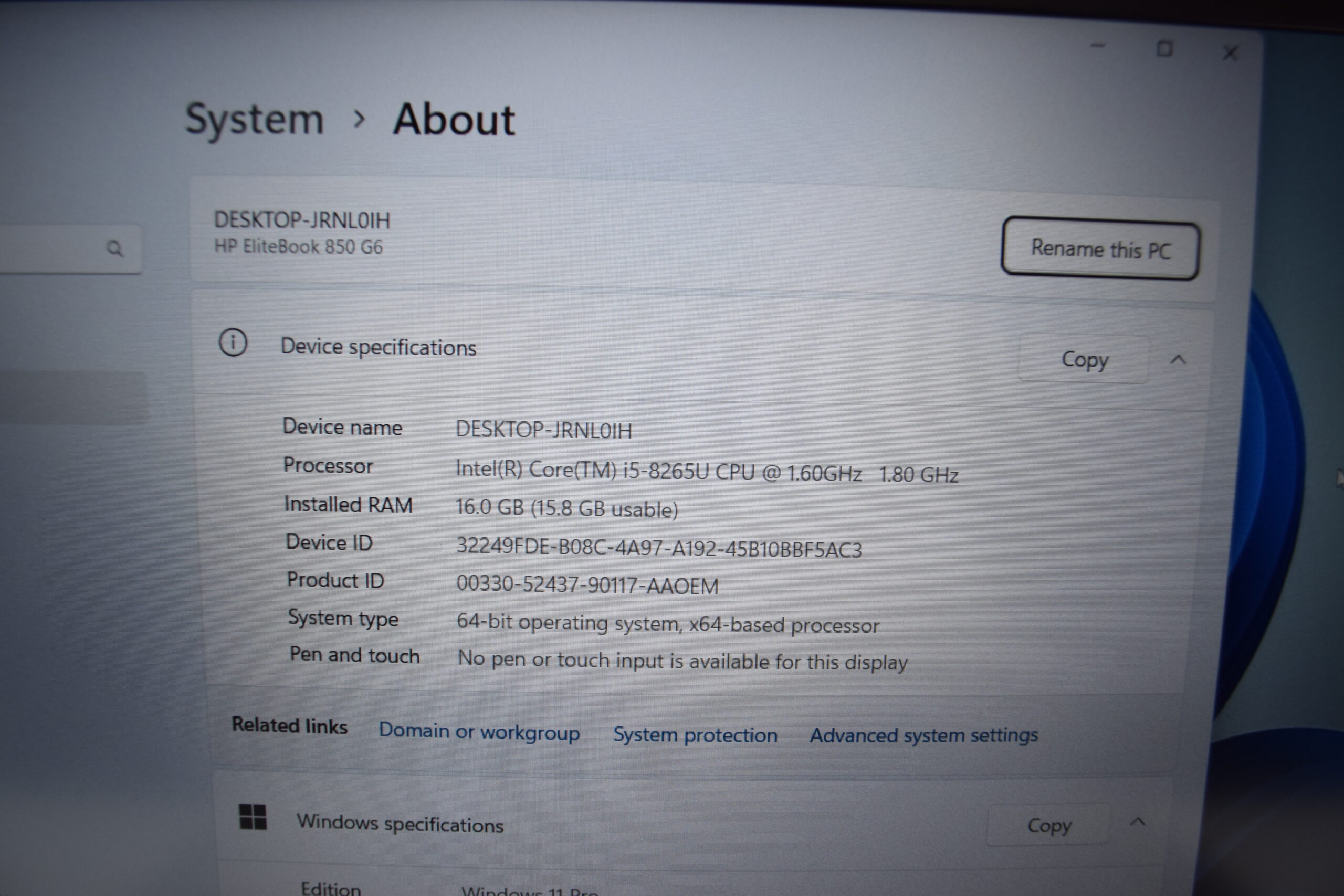Click the Related links label
1344x896 pixels.
[289, 725]
